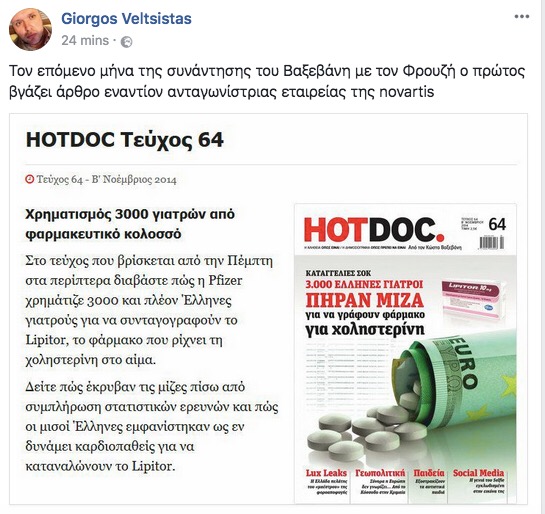Click the Giorgos Veltsistas name link
Viewport: 545px width, 514px height.
point(126,18)
